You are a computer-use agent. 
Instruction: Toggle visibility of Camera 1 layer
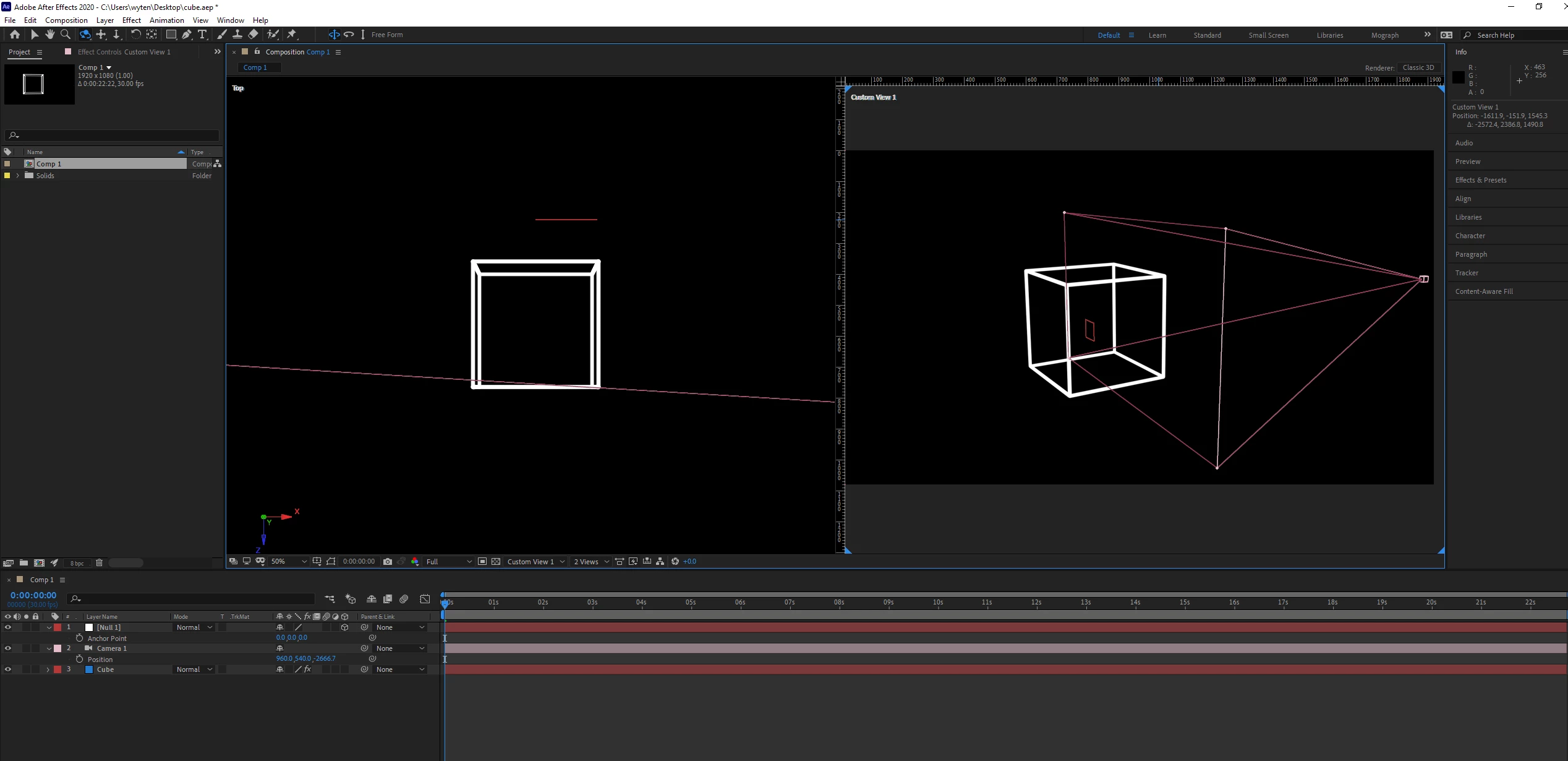(8, 648)
